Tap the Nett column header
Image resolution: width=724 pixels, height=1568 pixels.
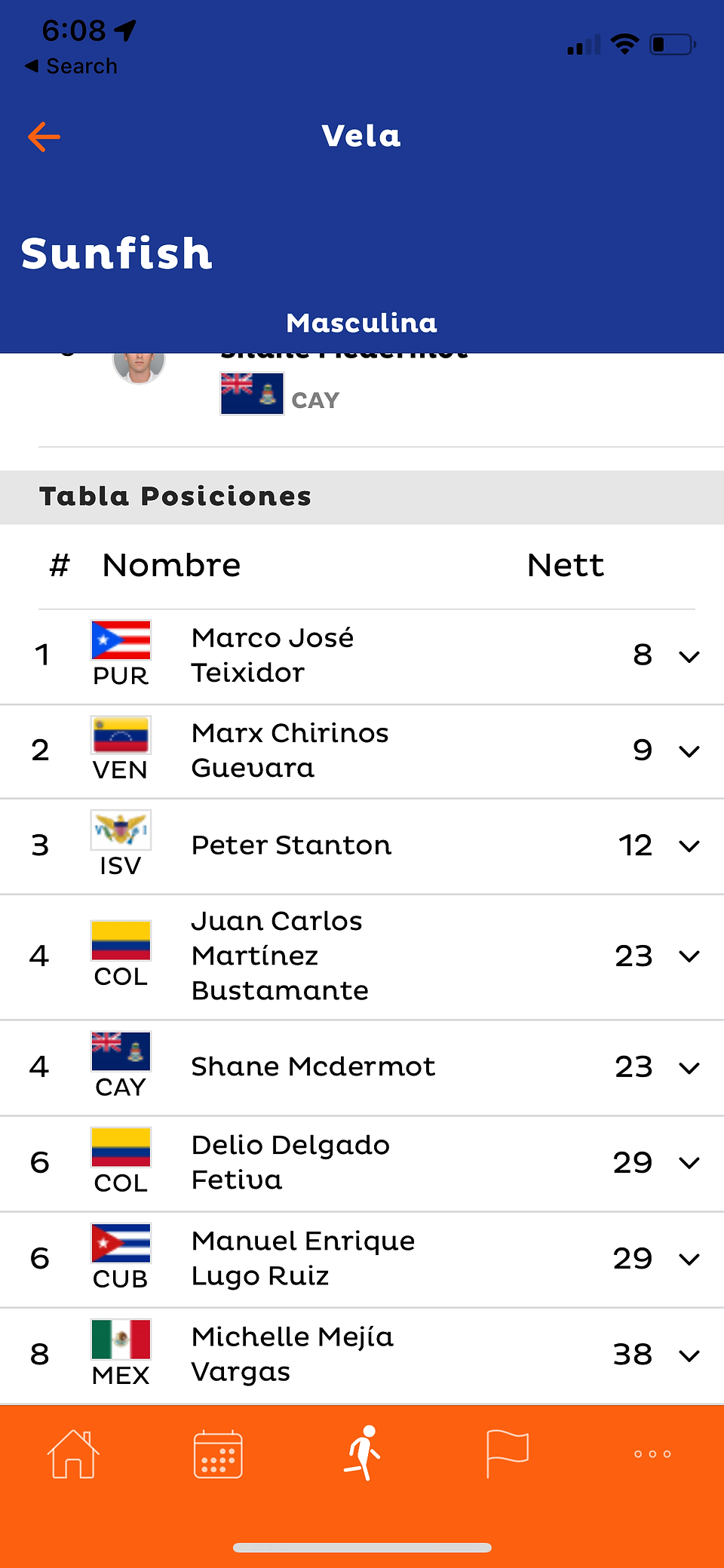(x=566, y=565)
